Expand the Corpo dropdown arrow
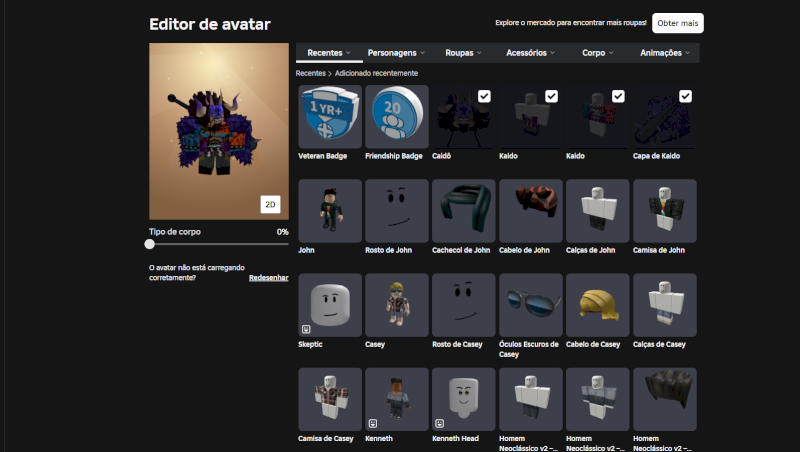The width and height of the screenshot is (800, 452). tap(611, 53)
